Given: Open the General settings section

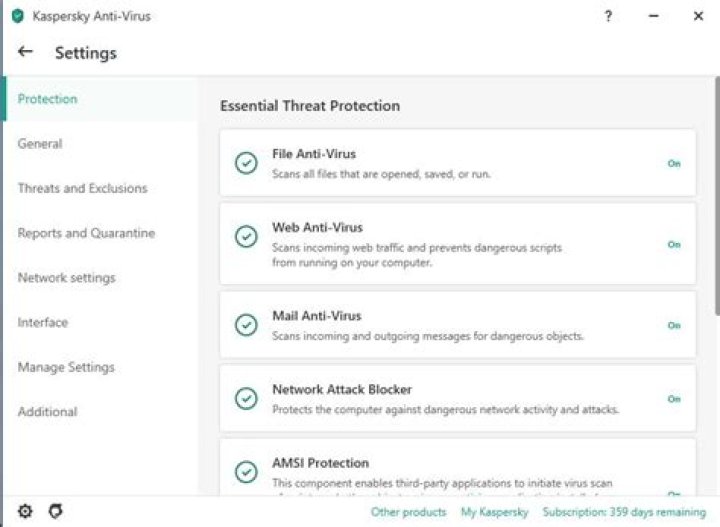Looking at the screenshot, I should click(x=40, y=144).
